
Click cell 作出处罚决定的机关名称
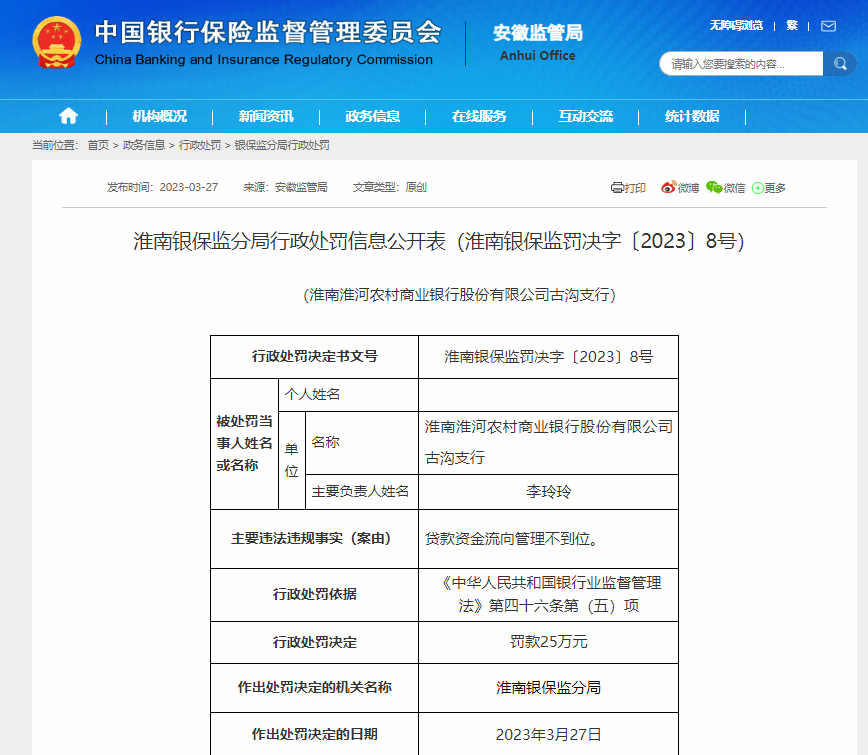314,687
